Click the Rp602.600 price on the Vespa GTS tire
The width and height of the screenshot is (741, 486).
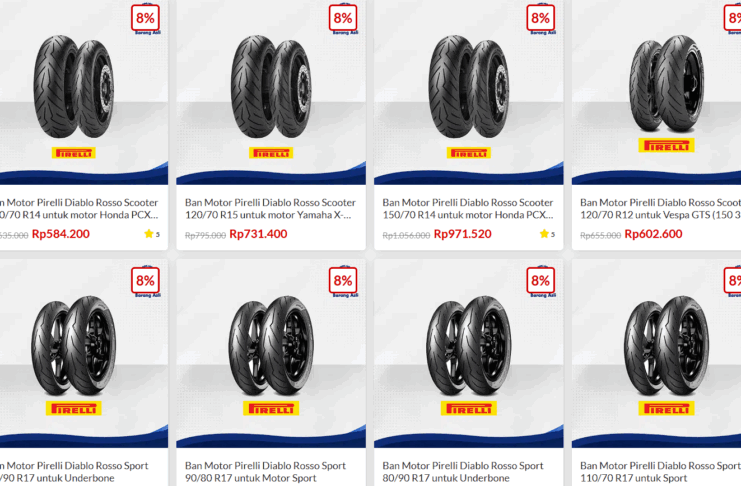[653, 234]
